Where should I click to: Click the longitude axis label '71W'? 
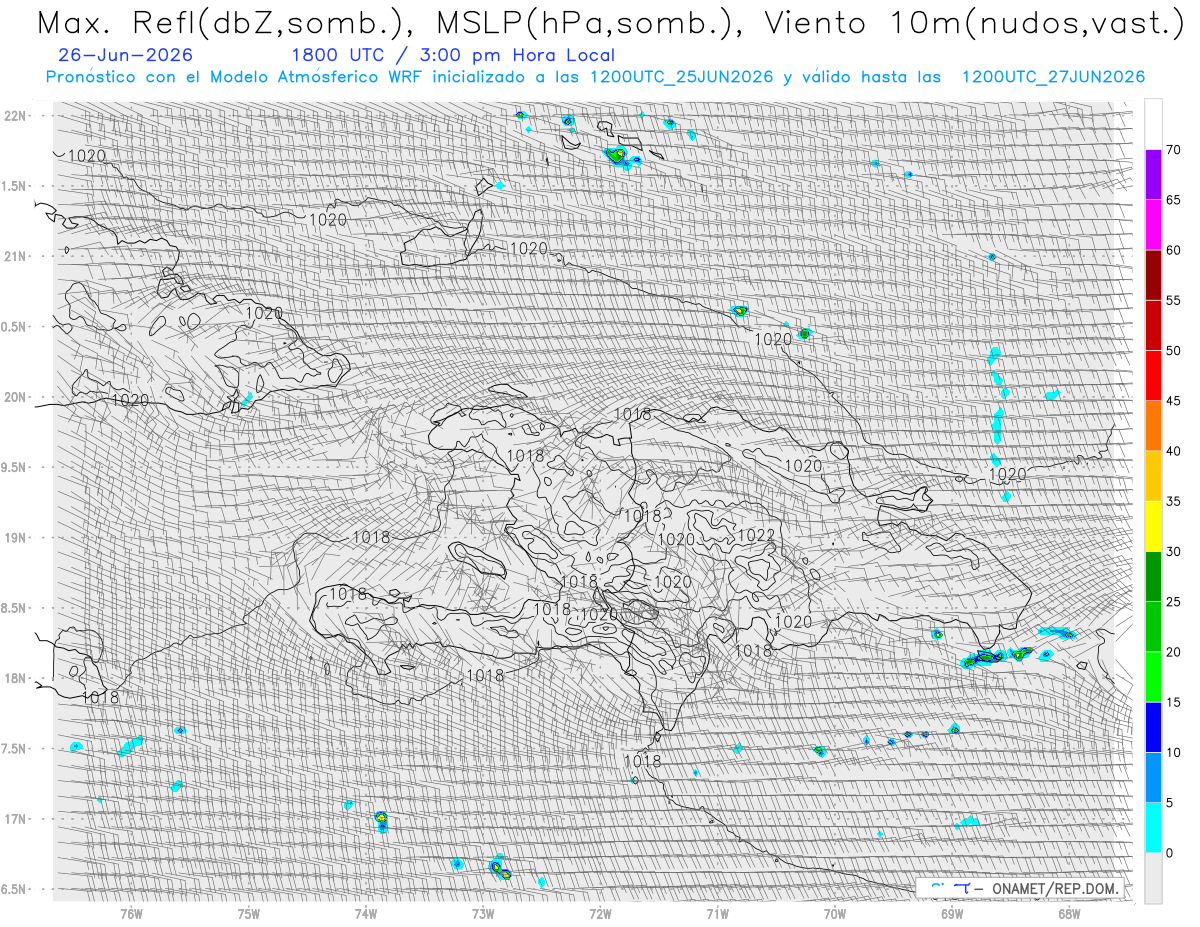717,912
